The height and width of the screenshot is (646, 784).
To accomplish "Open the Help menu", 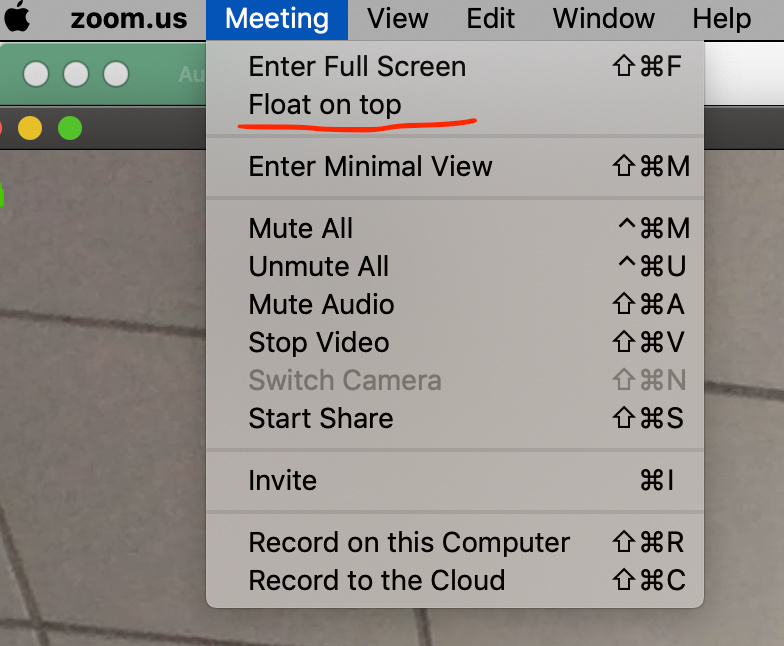I will [x=722, y=19].
